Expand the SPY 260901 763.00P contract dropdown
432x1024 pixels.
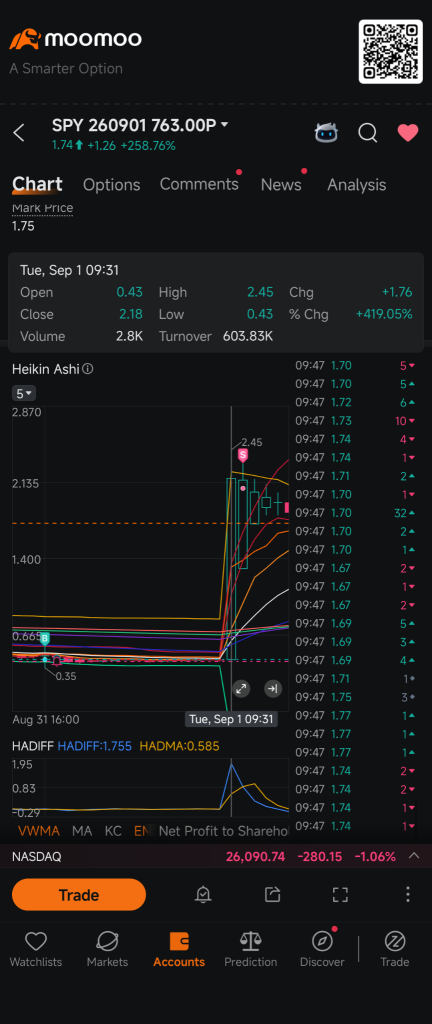(224, 124)
